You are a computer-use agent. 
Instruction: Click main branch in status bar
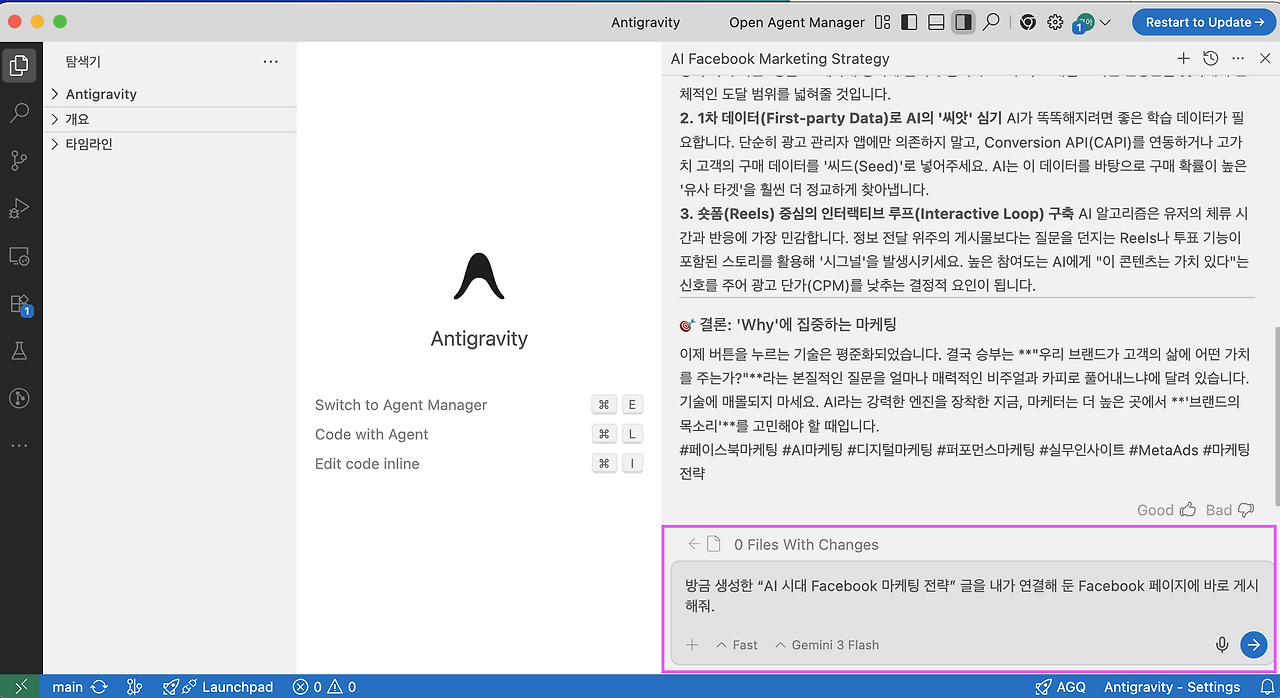click(x=67, y=687)
